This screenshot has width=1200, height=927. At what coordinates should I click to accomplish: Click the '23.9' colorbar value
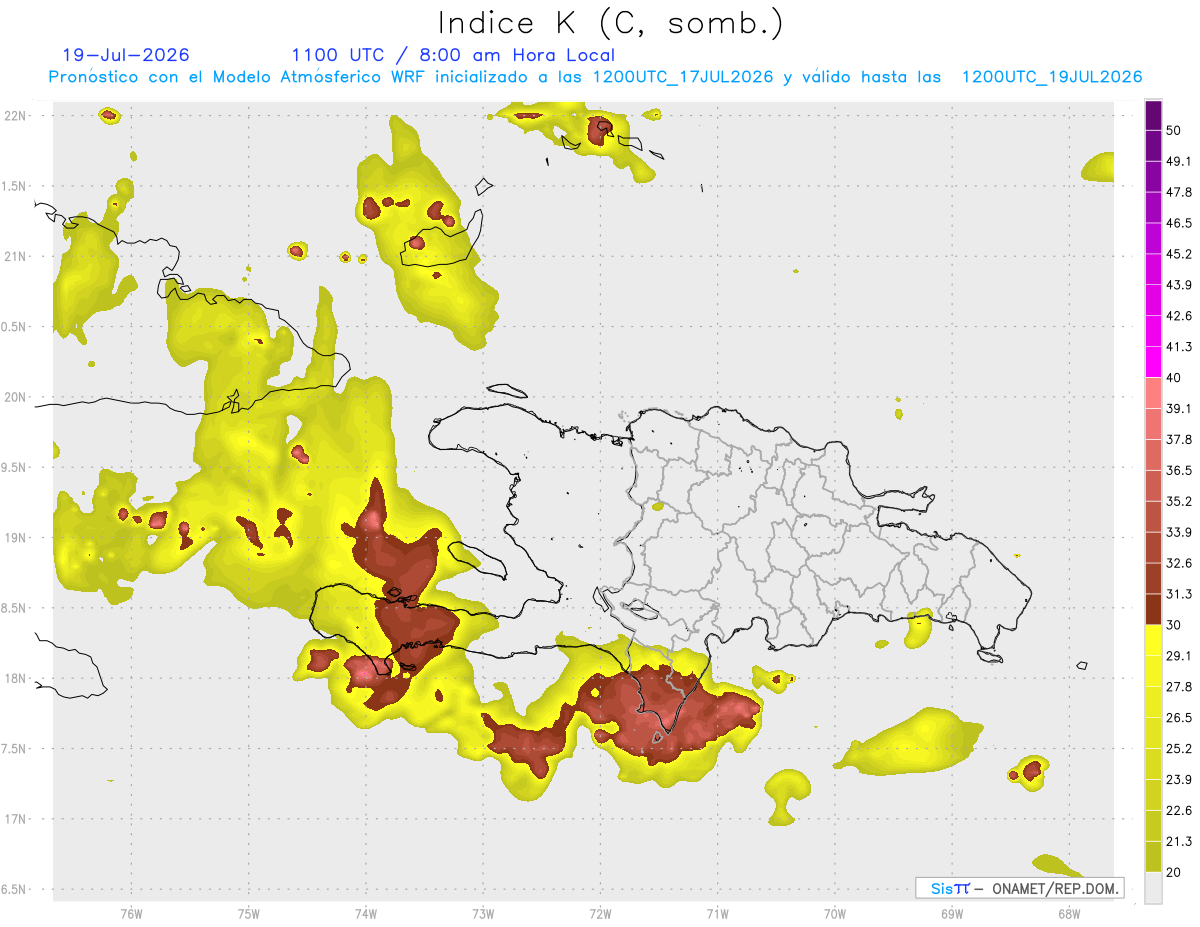1179,780
